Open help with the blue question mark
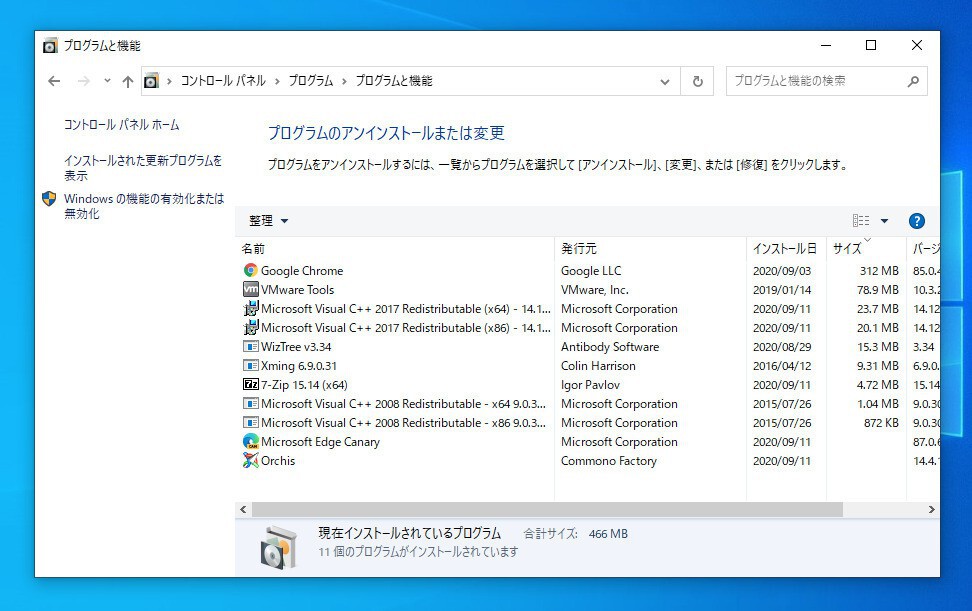Screen dimensions: 972x611 (916, 221)
